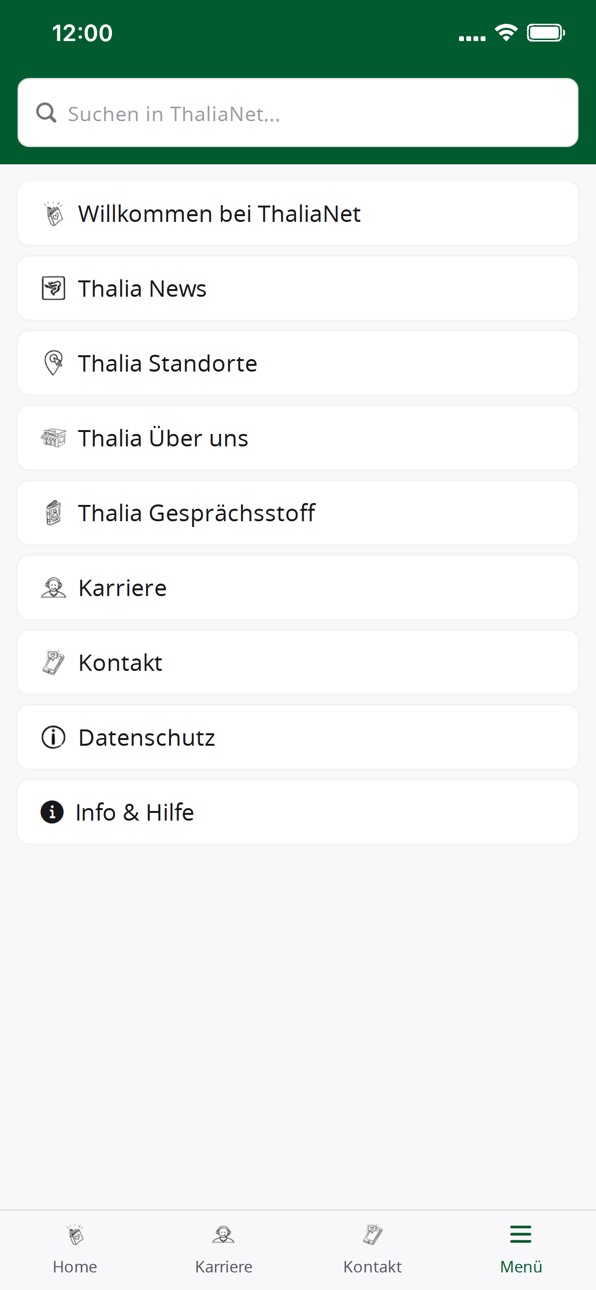Switch to the Kontakt bottom tab
Viewport: 596px width, 1290px height.
tap(372, 1249)
